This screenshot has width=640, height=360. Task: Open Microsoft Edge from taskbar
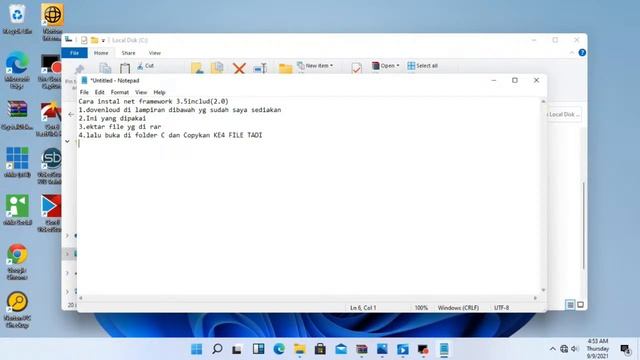point(279,349)
